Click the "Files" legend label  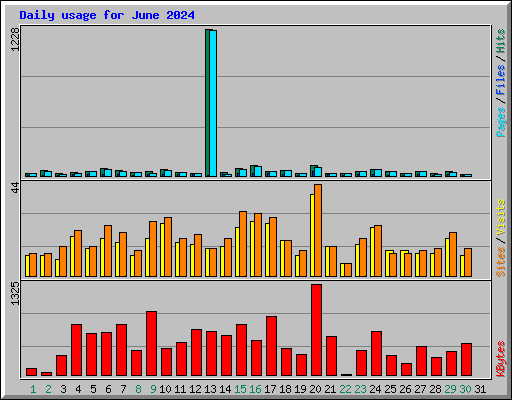tap(501, 80)
